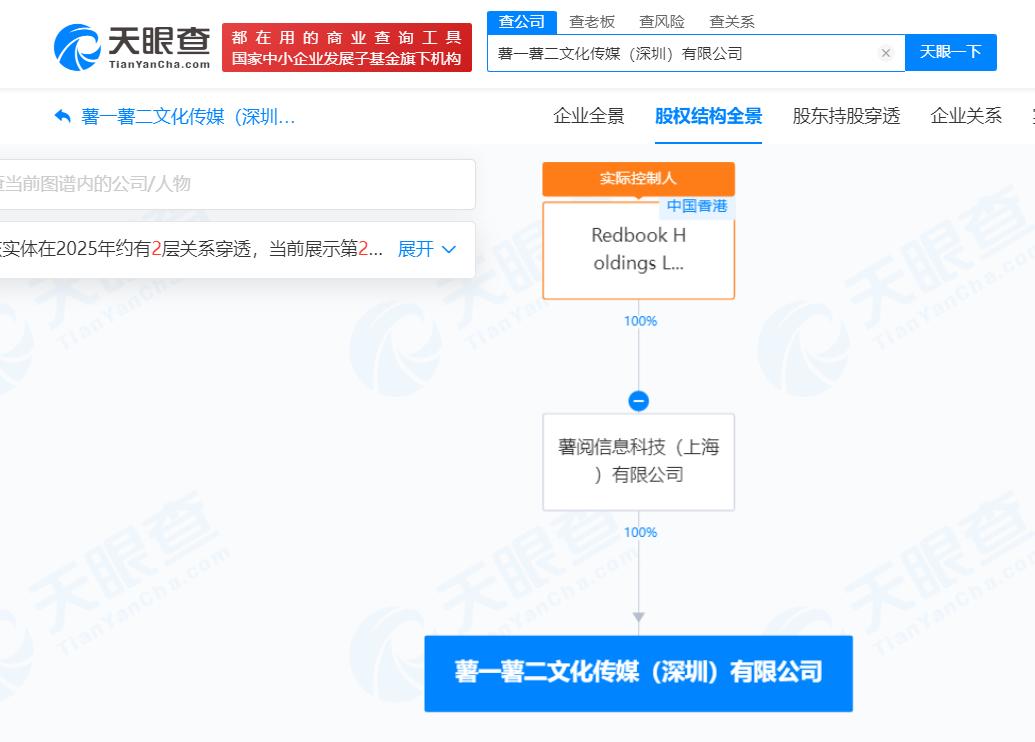The height and width of the screenshot is (742, 1035).
Task: Expand the relationship layers with 展开
Action: (x=427, y=249)
